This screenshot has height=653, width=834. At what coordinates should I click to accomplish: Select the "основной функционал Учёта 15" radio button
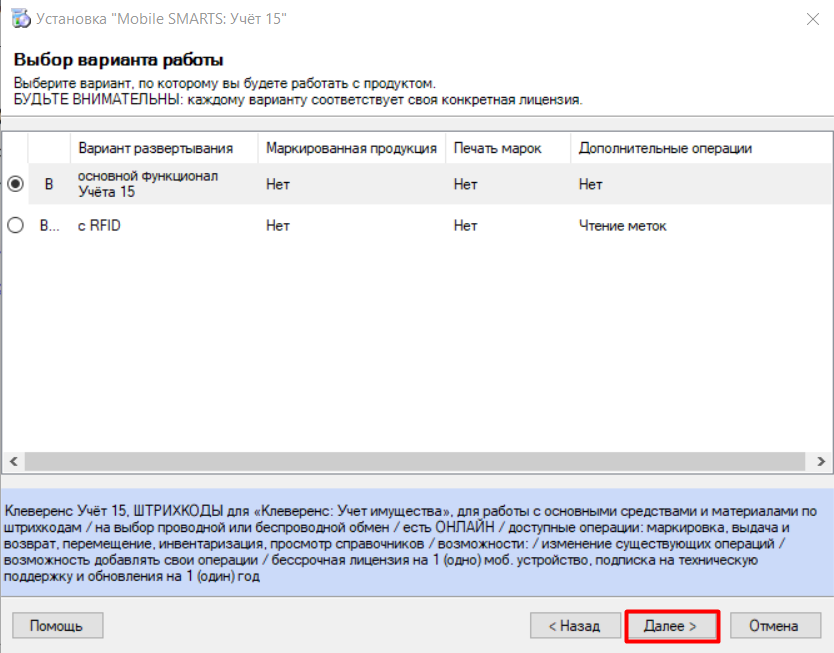(15, 184)
